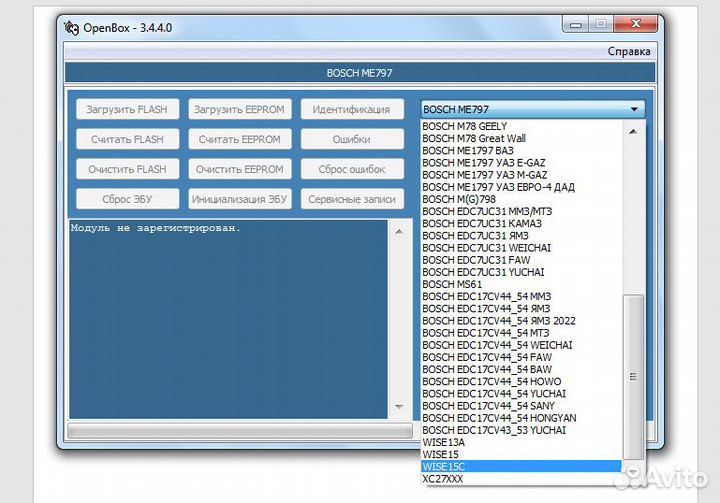The height and width of the screenshot is (503, 720).
Task: Choose XC27XXX at list bottom
Action: coord(521,479)
